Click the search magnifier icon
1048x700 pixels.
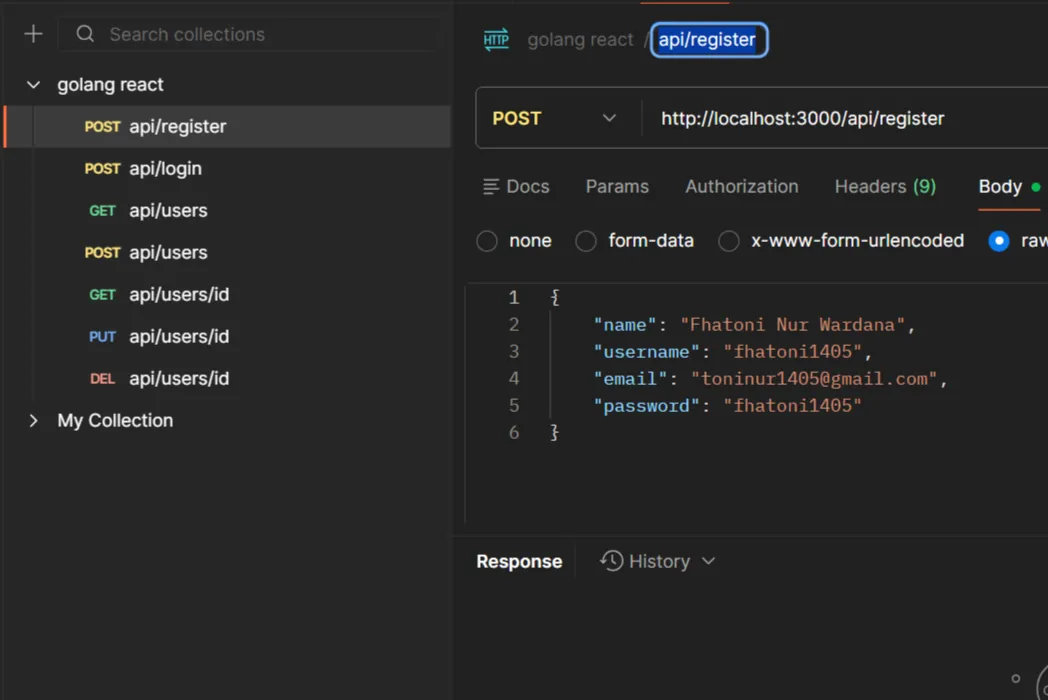(x=85, y=33)
